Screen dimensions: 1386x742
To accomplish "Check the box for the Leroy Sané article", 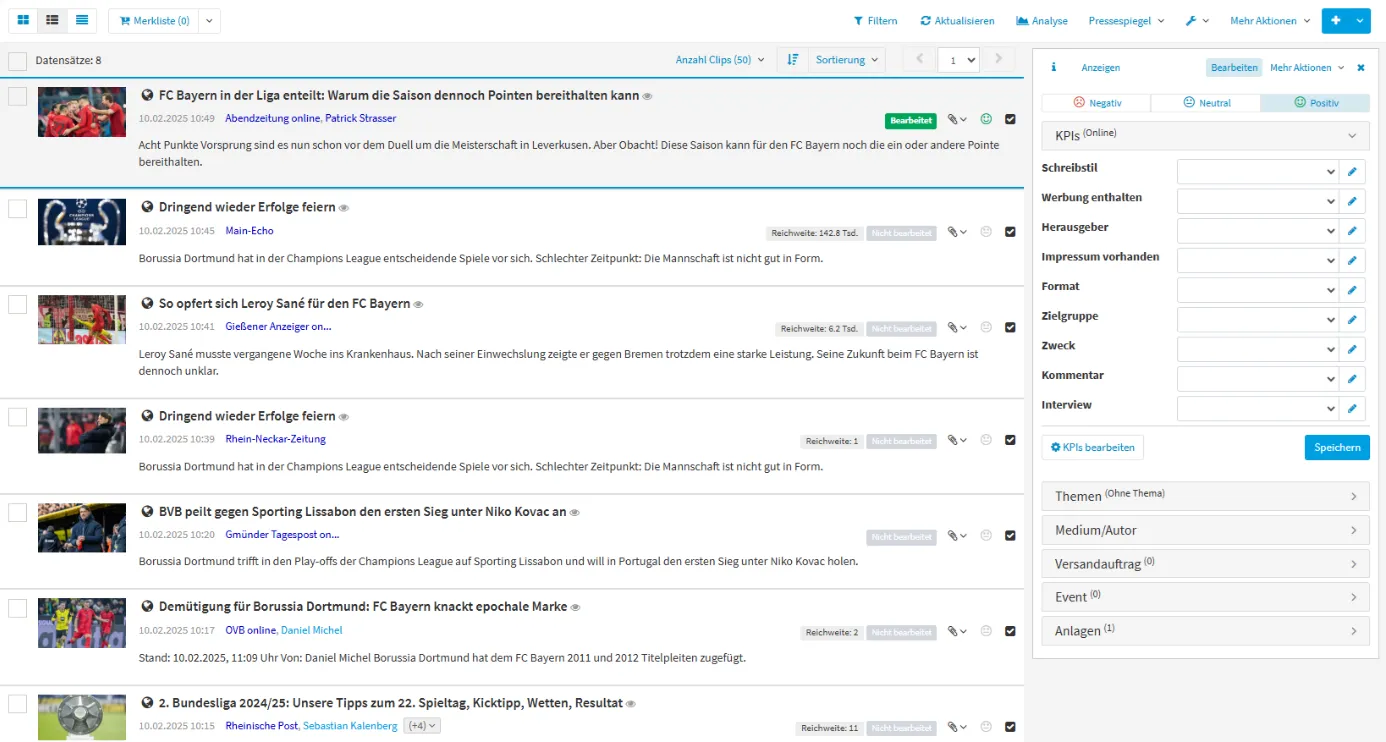I will click(x=18, y=305).
